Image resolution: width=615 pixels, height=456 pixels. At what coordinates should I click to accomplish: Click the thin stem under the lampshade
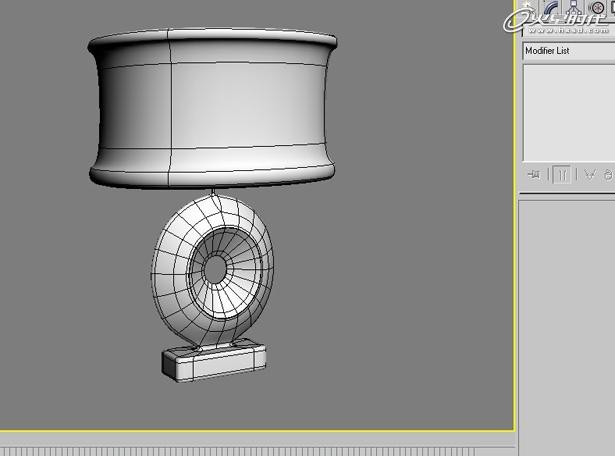coord(212,190)
